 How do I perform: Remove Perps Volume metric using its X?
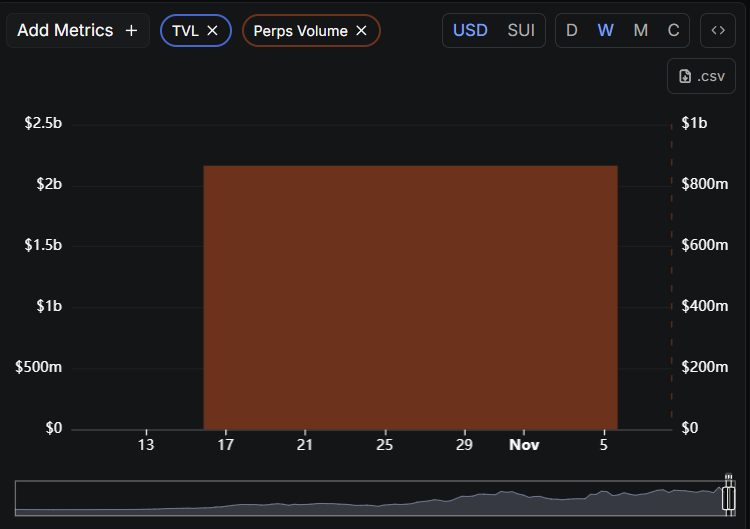tap(361, 31)
